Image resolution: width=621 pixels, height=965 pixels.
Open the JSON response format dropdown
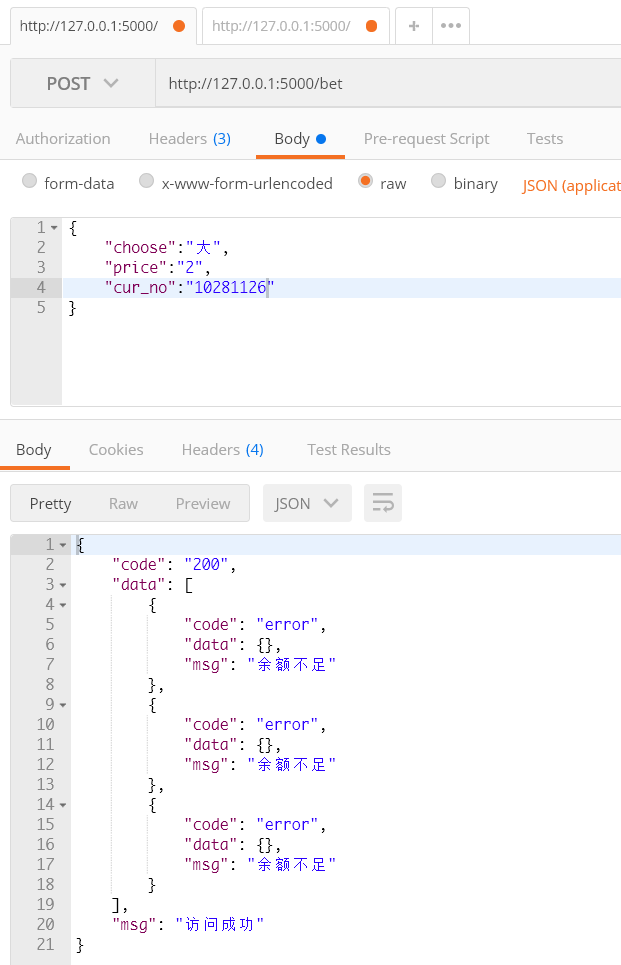coord(306,503)
